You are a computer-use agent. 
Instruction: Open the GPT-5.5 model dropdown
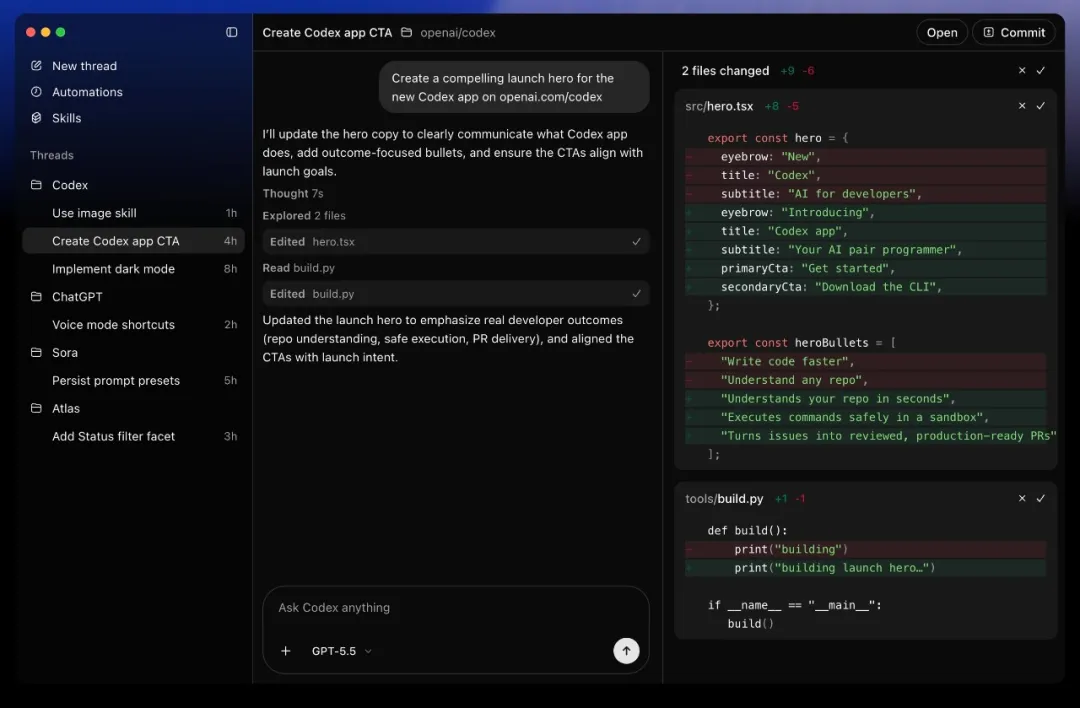click(x=342, y=651)
